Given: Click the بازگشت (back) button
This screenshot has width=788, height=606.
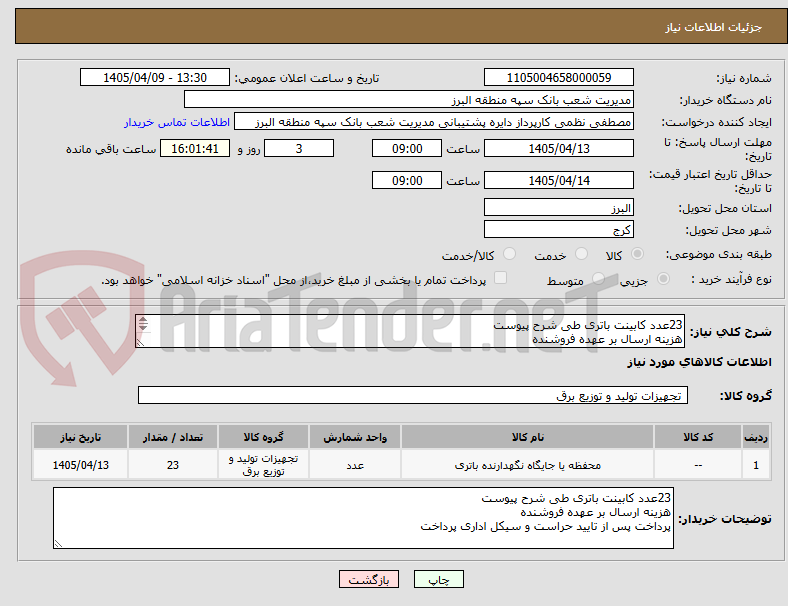Looking at the screenshot, I should pos(369,579).
